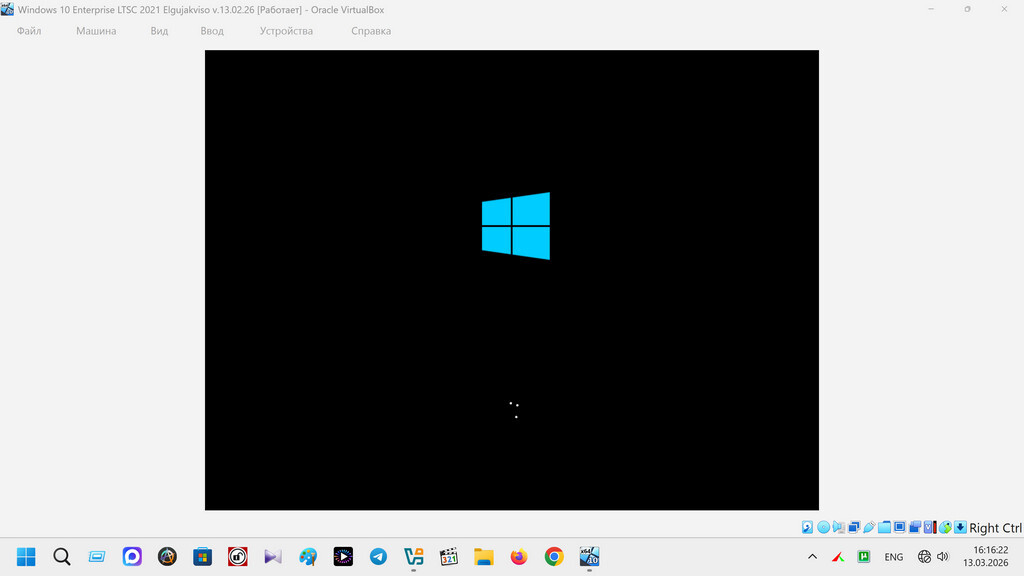Open the Вид menu
Viewport: 1024px width, 576px height.
tap(159, 31)
